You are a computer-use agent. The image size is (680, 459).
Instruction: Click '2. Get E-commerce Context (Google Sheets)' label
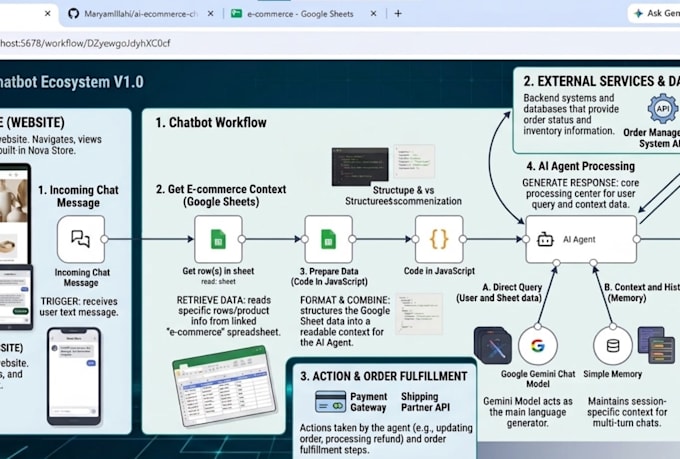pyautogui.click(x=221, y=196)
